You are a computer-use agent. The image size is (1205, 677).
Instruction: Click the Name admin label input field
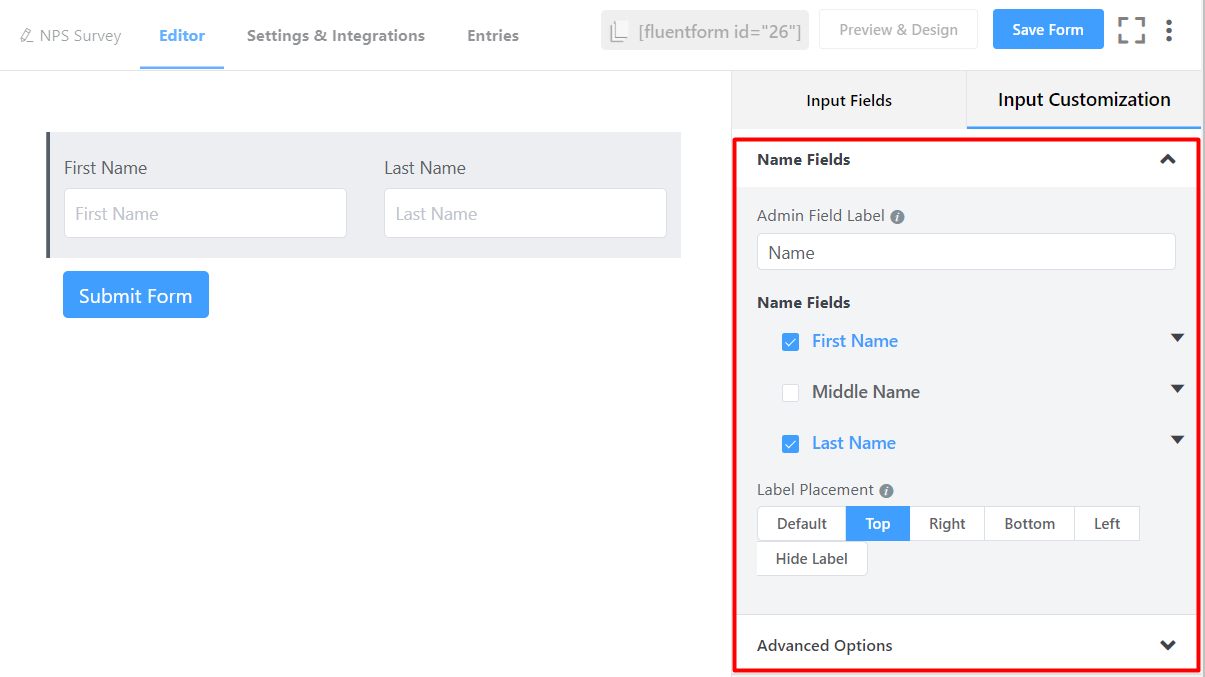tap(965, 252)
